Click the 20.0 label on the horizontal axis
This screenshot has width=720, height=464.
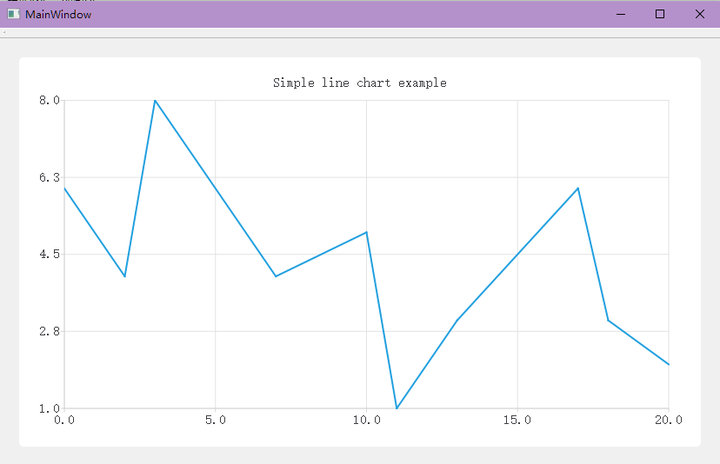667,421
